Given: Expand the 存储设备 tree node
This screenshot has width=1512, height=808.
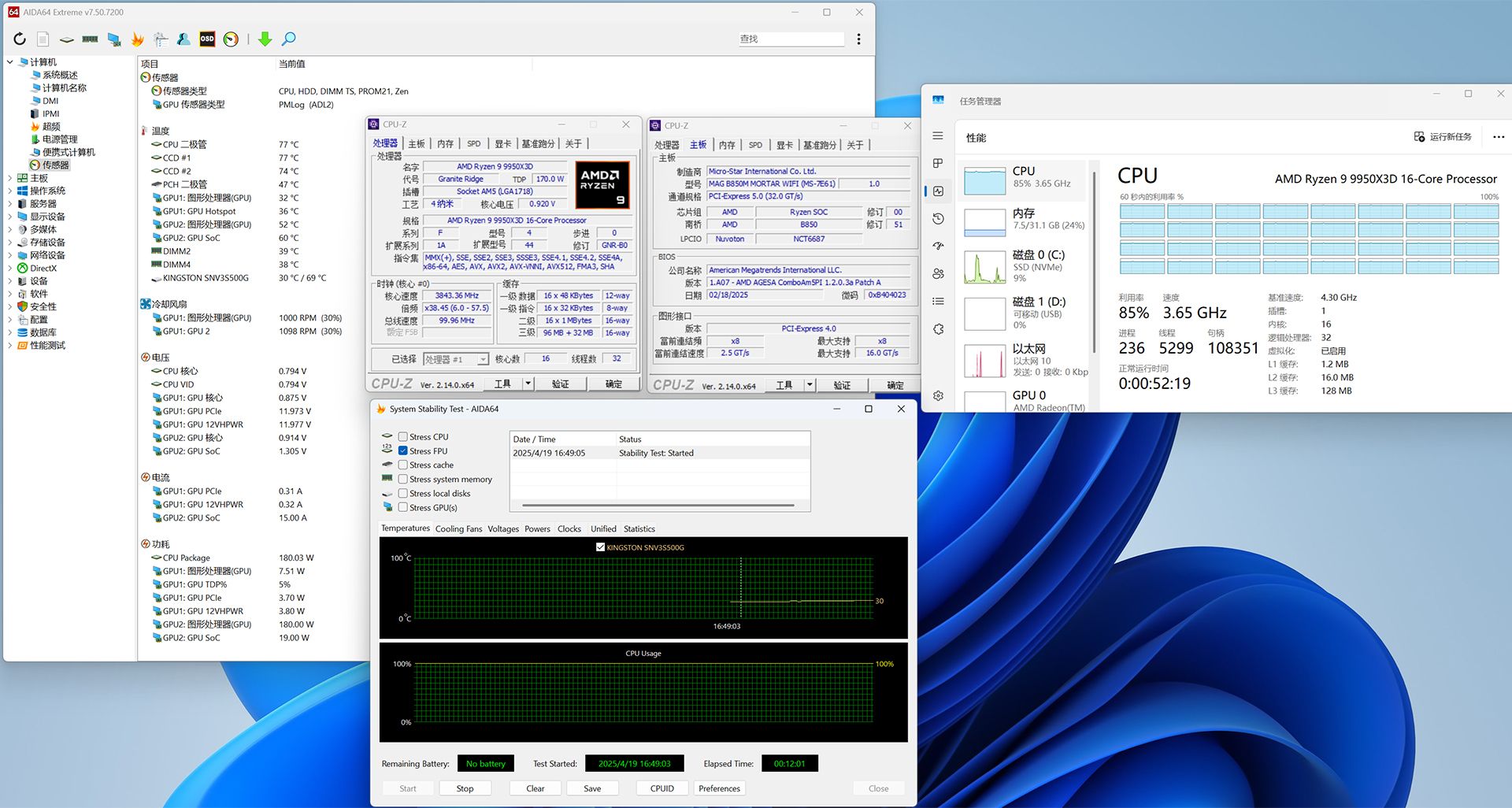Looking at the screenshot, I should [9, 243].
